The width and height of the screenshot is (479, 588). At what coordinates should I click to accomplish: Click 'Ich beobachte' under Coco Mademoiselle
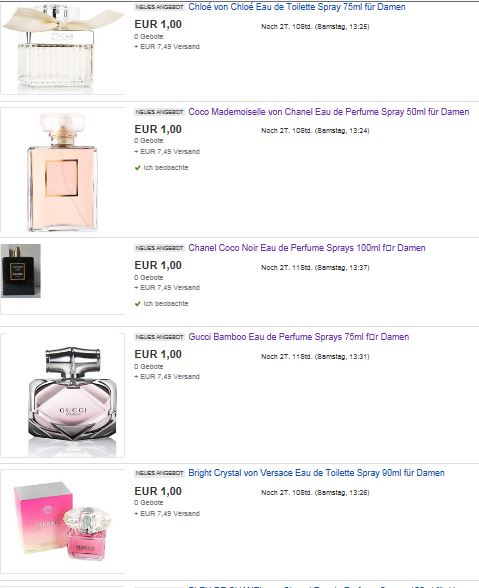(x=166, y=168)
